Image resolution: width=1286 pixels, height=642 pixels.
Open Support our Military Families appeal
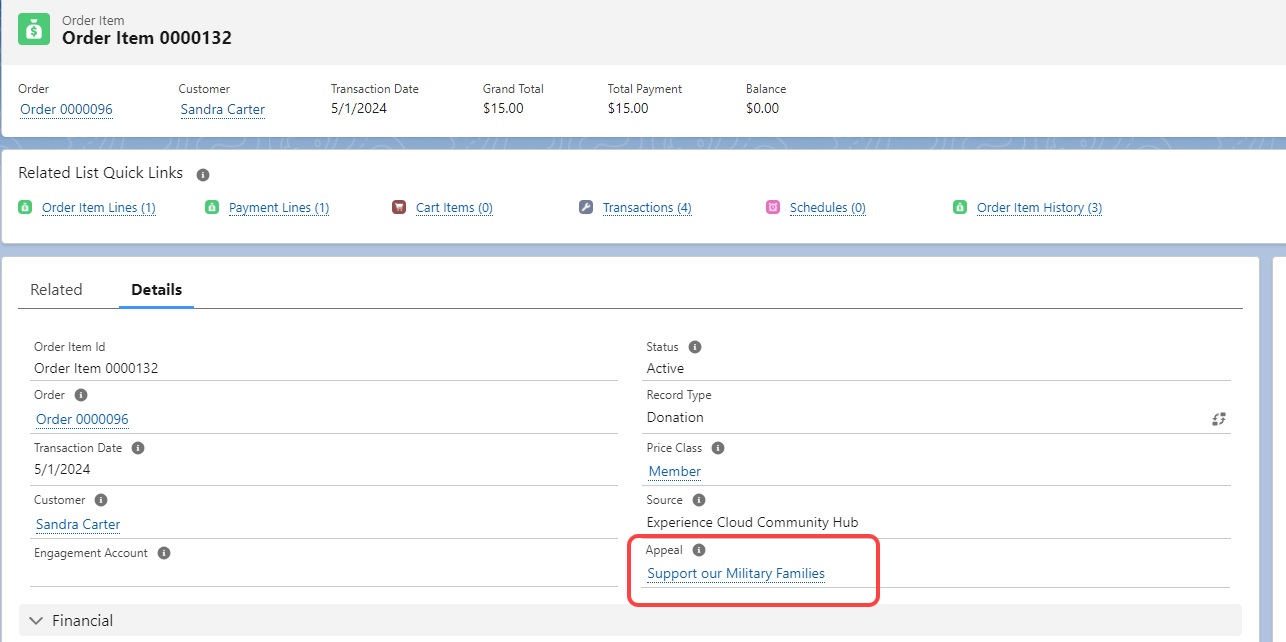(x=736, y=574)
